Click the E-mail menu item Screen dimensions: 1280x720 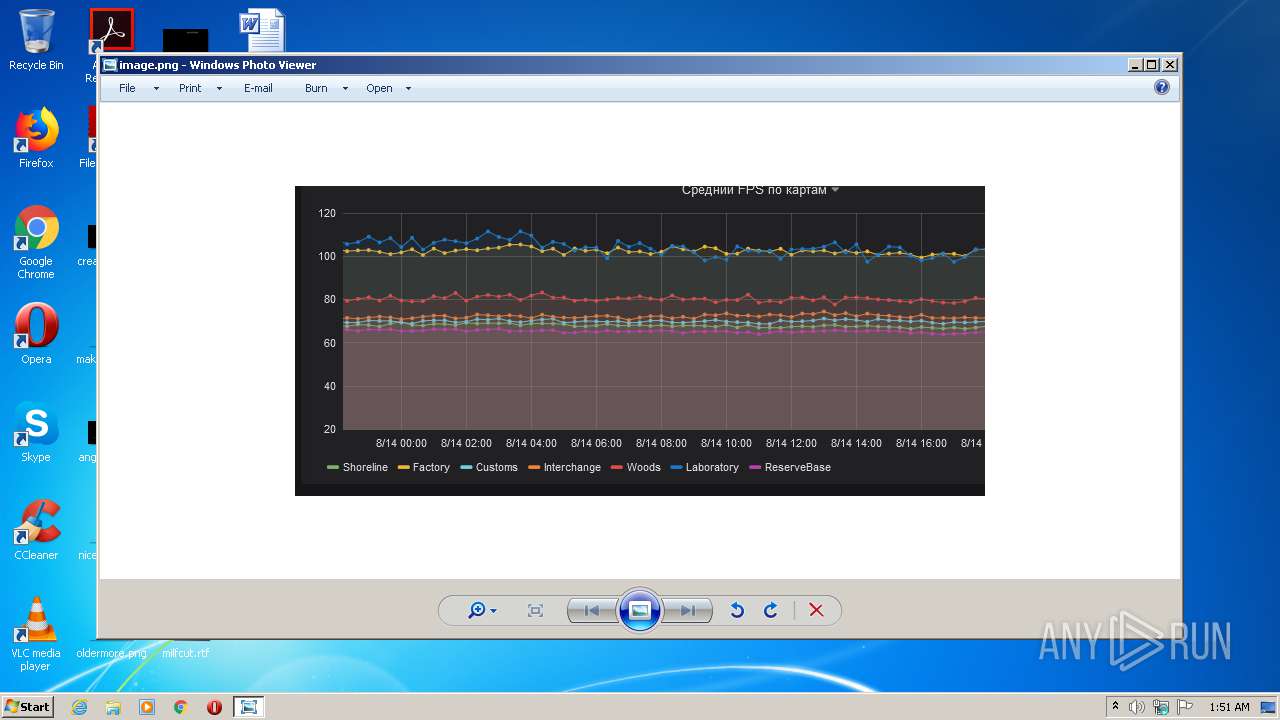coord(258,88)
